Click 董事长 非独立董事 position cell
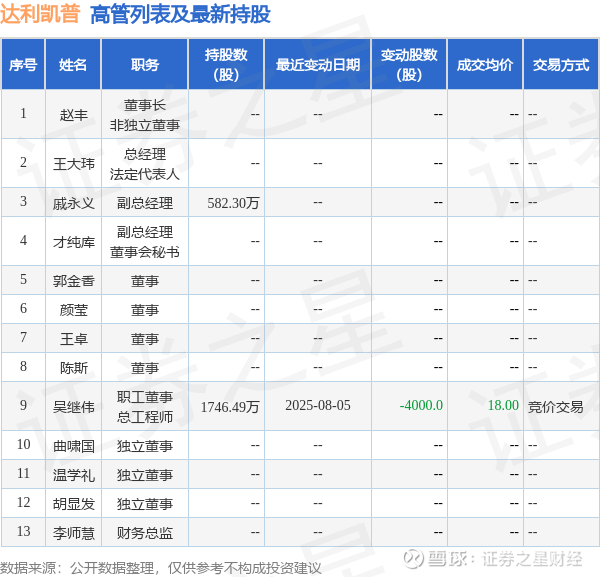600x577 pixels. pyautogui.click(x=145, y=114)
